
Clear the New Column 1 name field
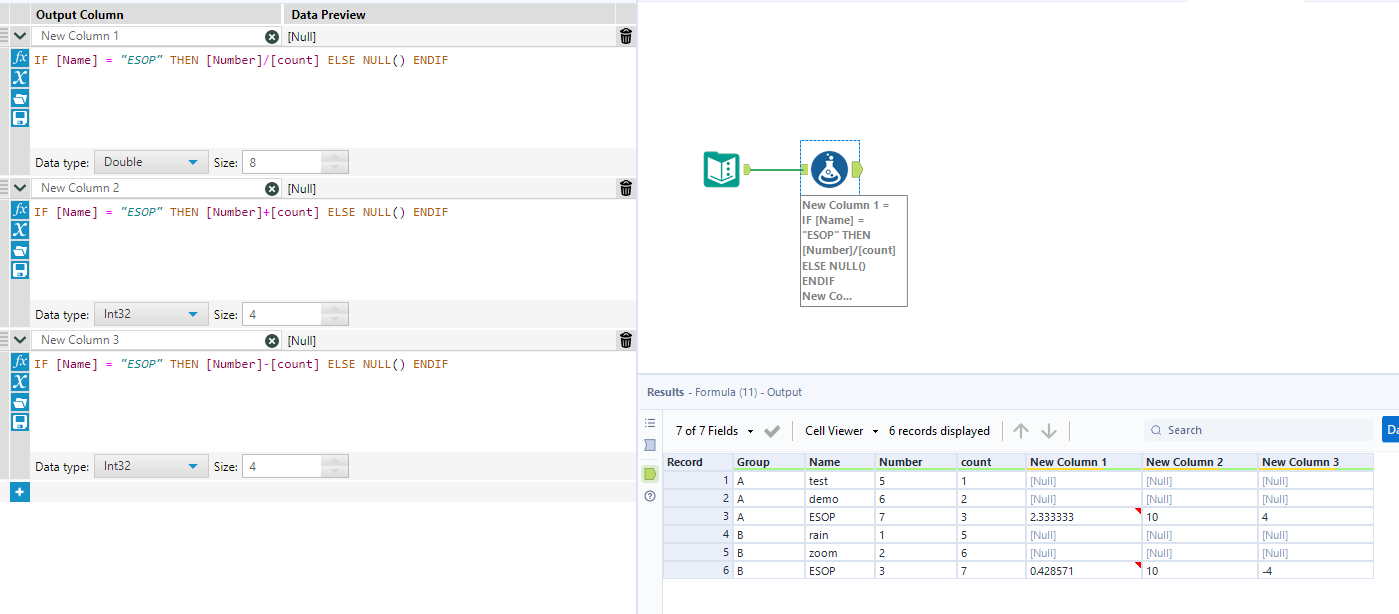click(x=272, y=36)
